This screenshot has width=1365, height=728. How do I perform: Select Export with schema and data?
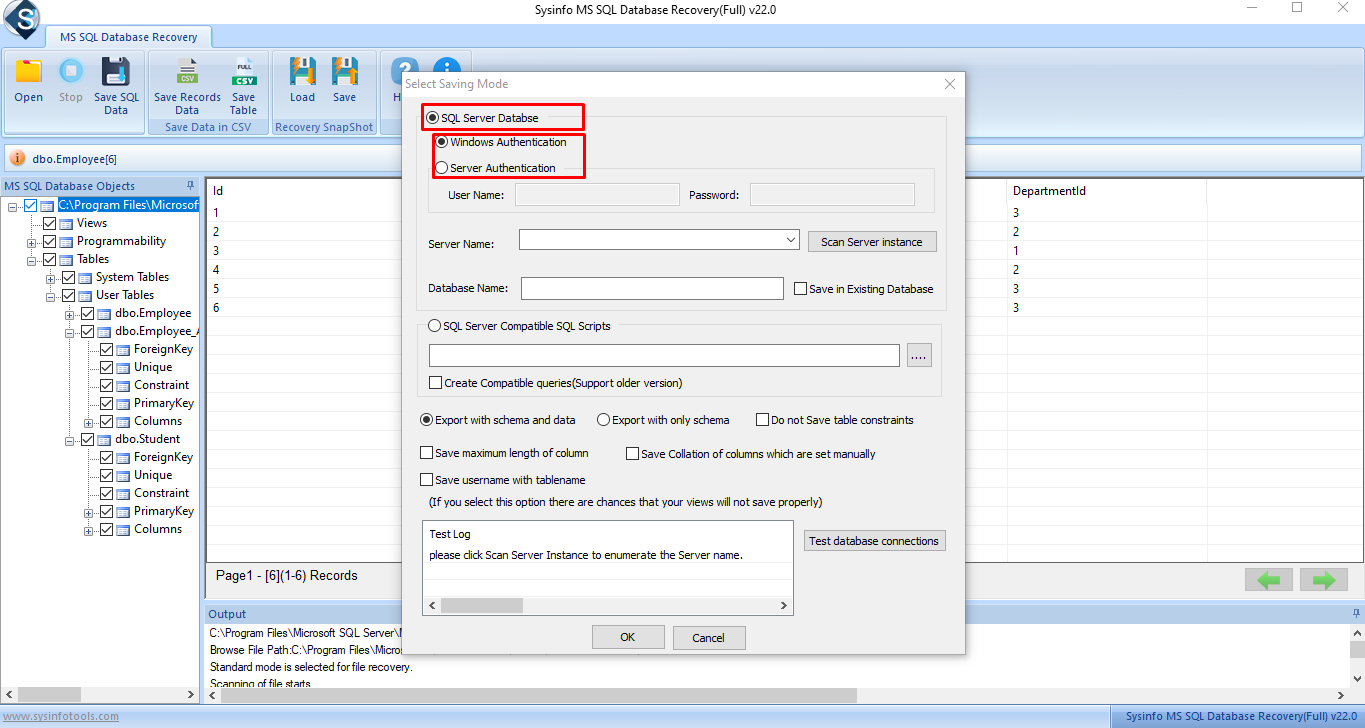click(x=427, y=420)
